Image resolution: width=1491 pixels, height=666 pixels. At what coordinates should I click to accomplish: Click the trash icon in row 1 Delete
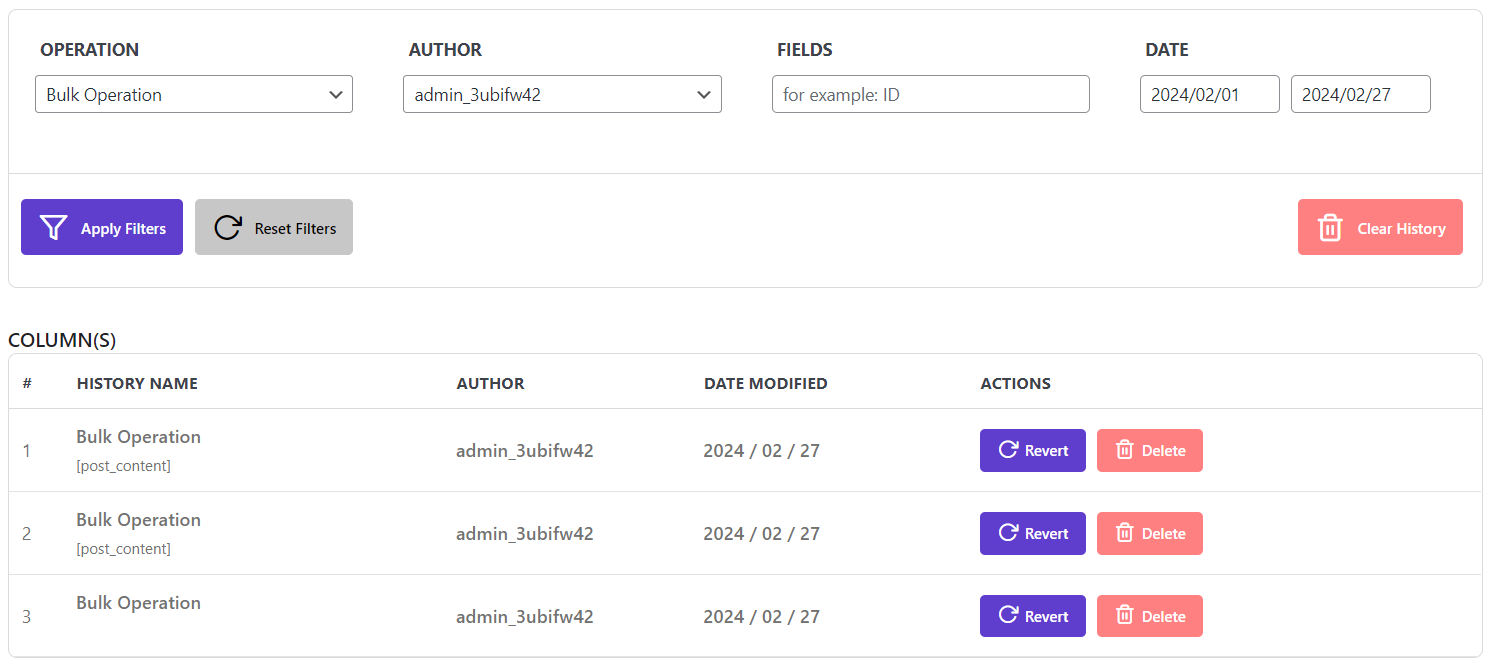1125,450
